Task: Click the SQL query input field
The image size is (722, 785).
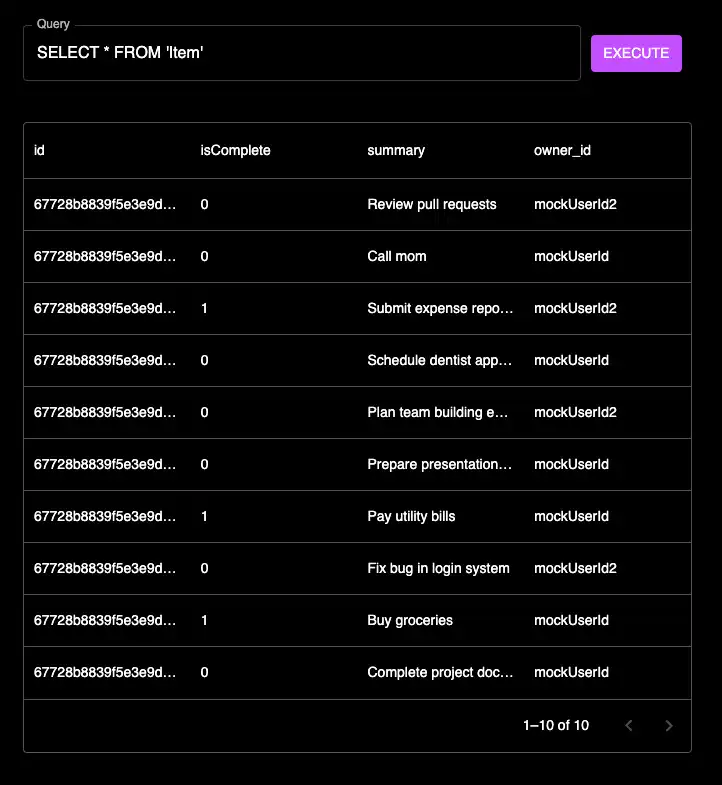Action: click(x=300, y=53)
